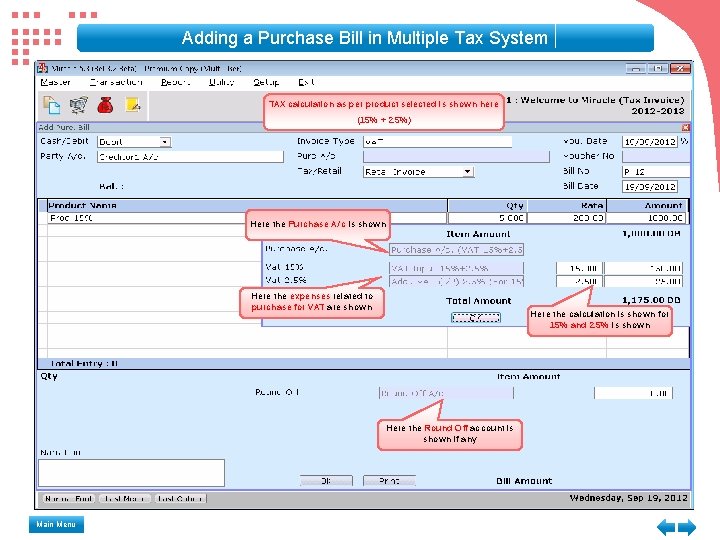
Task: Expand the Tax/Retail invoice dropdown
Action: tap(467, 172)
